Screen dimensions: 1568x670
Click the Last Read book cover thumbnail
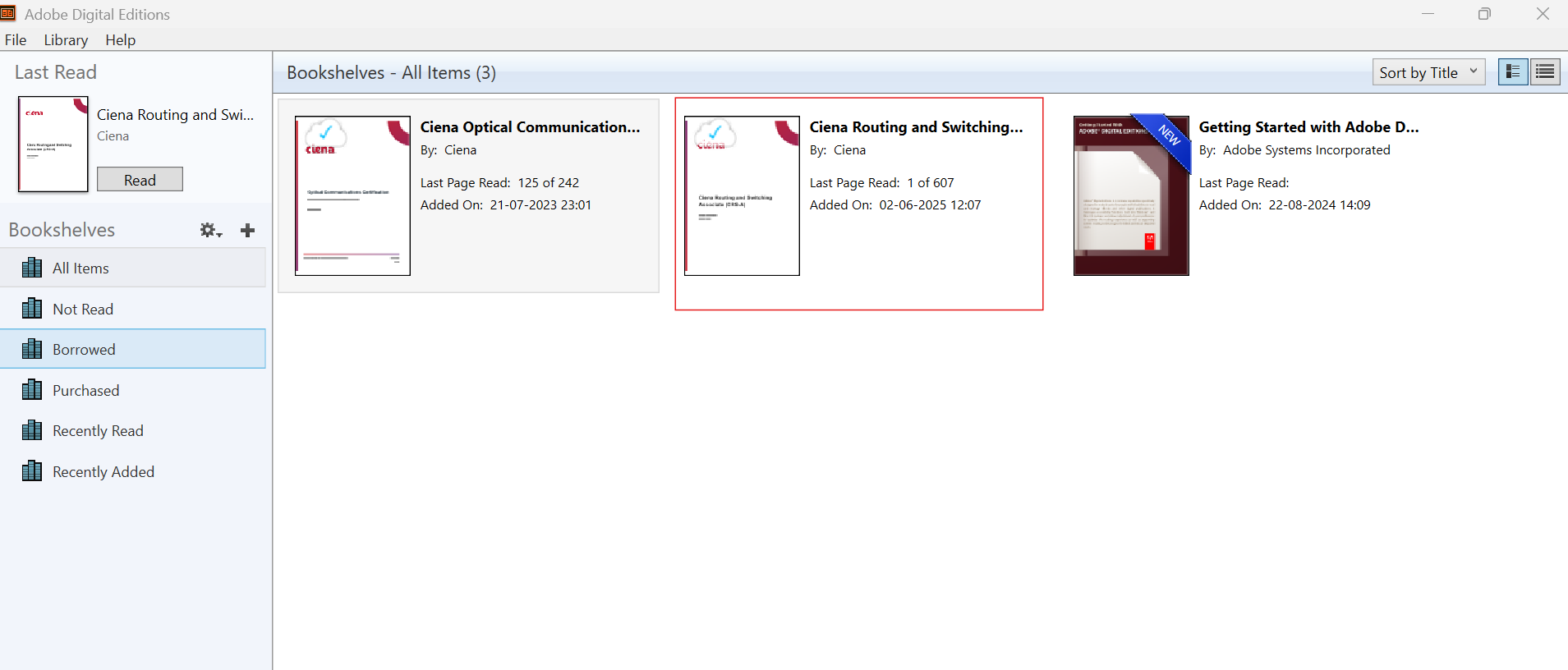53,145
